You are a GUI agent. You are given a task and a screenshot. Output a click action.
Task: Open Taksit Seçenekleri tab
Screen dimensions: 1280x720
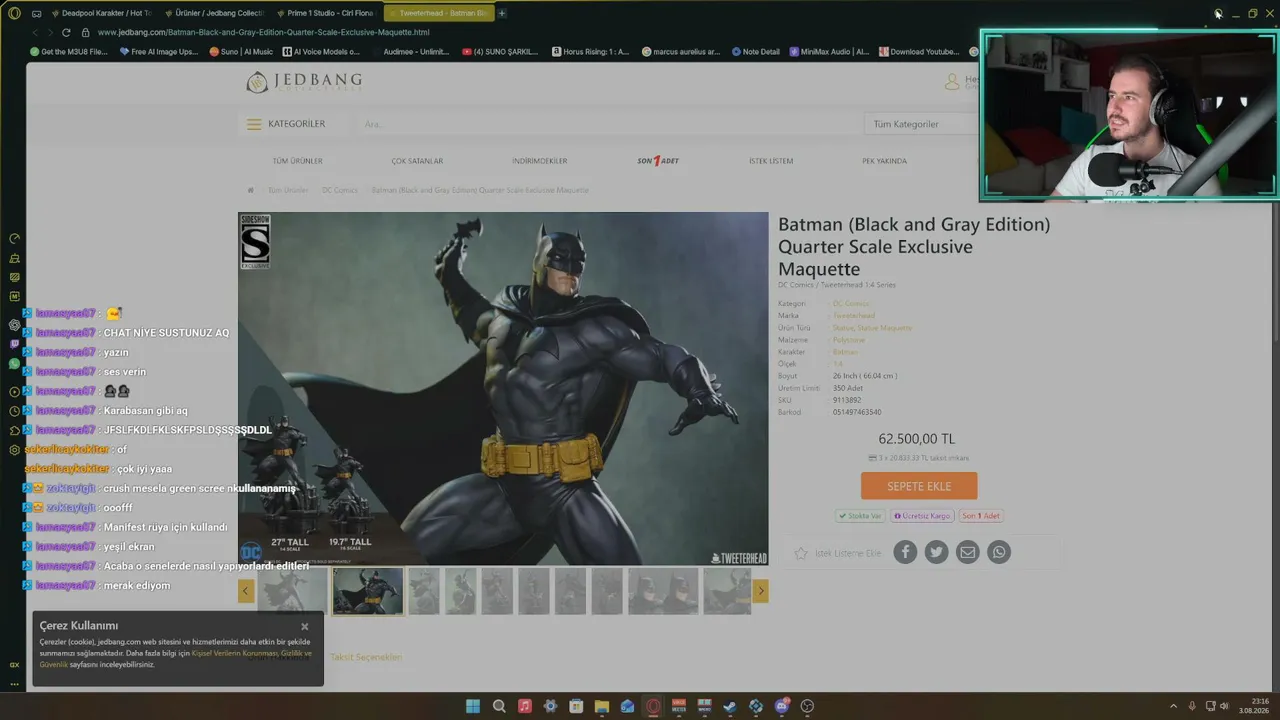[366, 657]
